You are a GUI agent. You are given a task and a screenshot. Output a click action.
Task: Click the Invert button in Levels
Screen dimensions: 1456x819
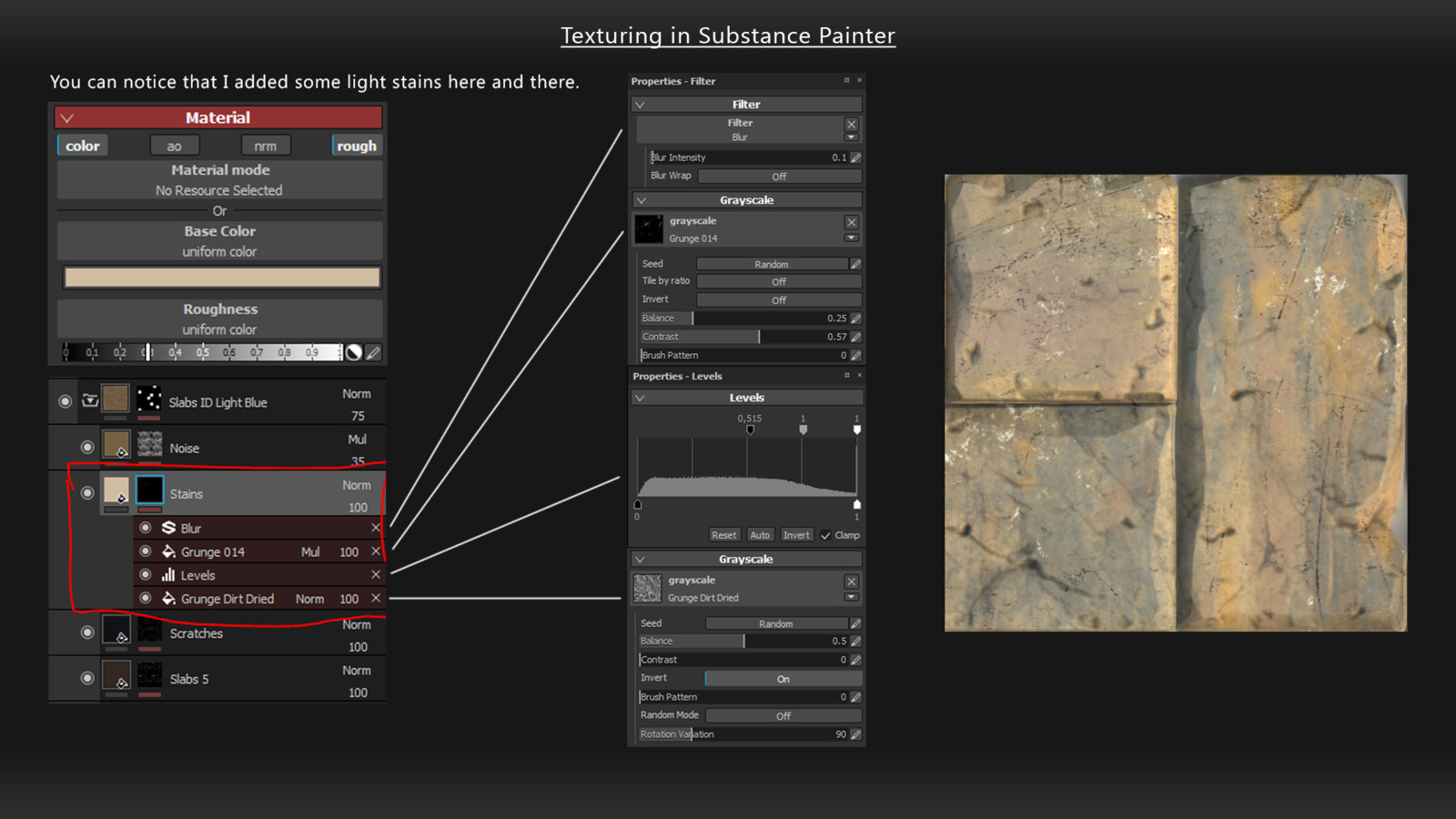click(x=796, y=535)
